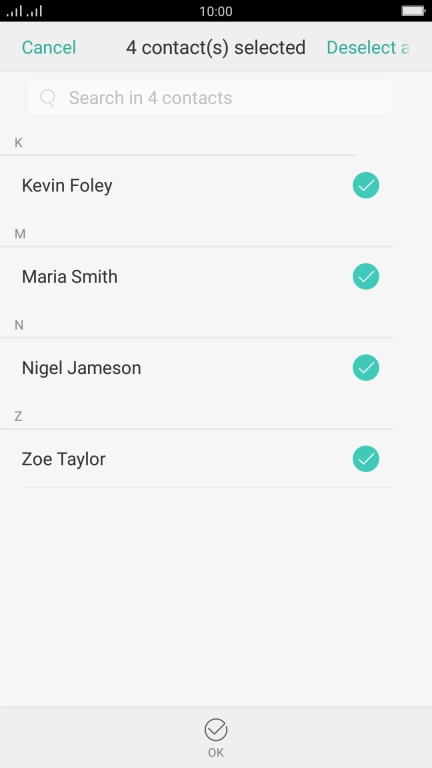Tap the Z section header

coord(18,416)
